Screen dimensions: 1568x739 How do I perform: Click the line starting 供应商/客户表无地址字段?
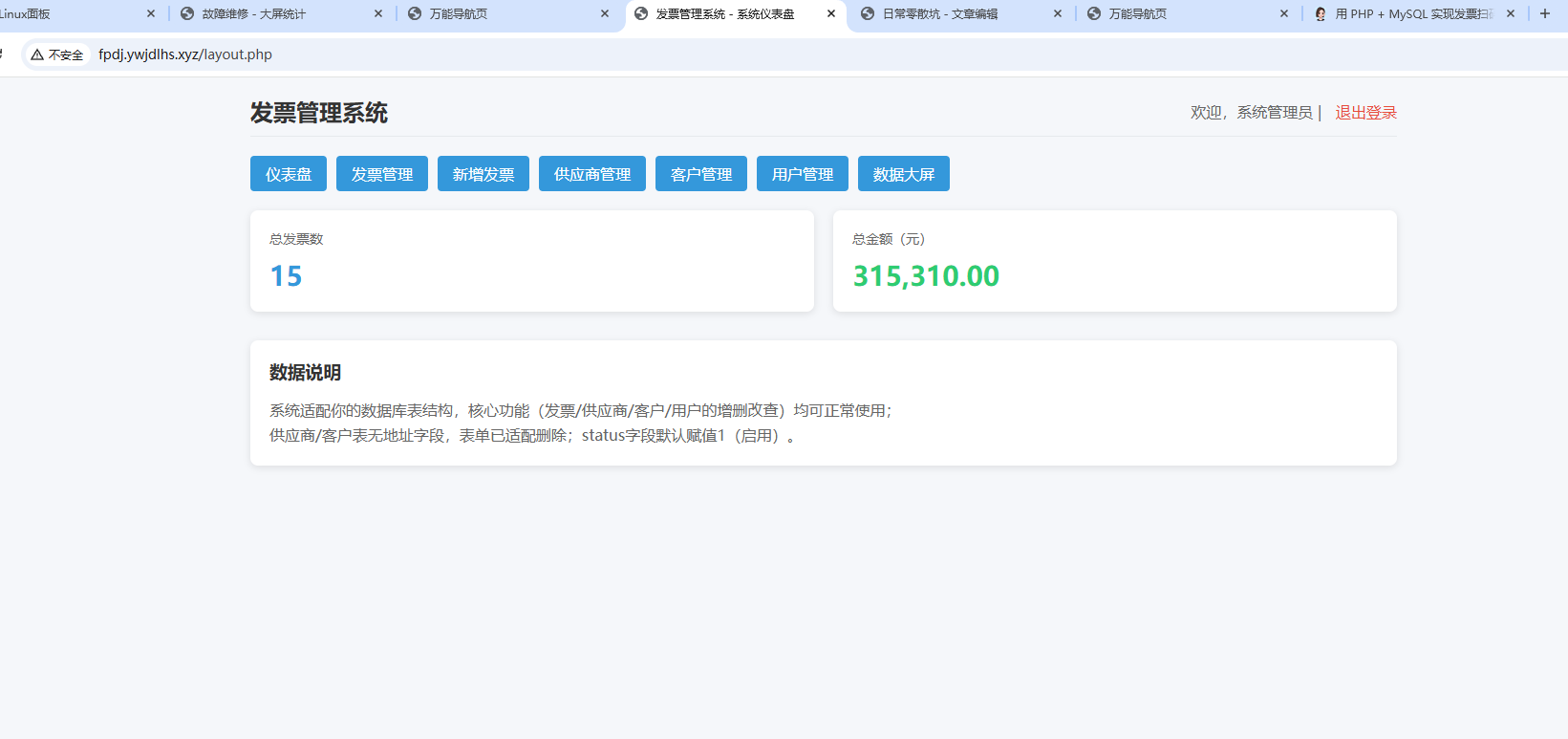point(533,436)
